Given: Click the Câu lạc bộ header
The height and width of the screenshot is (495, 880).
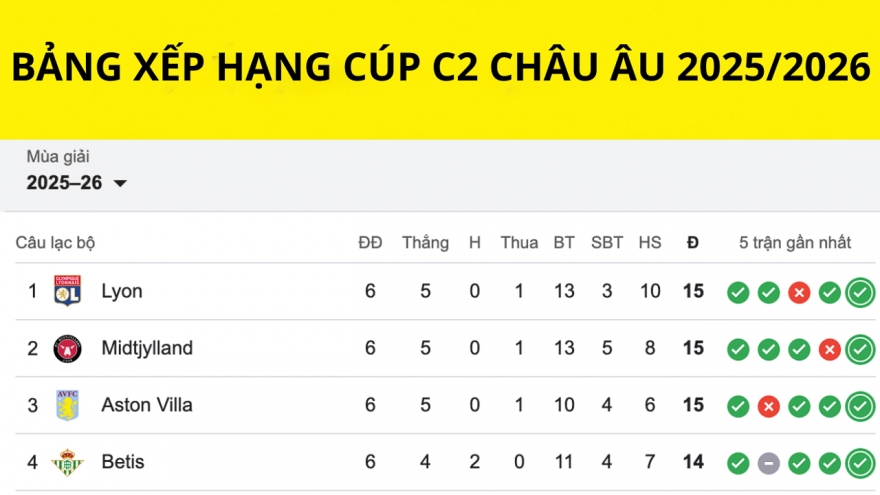Looking at the screenshot, I should pyautogui.click(x=55, y=243).
